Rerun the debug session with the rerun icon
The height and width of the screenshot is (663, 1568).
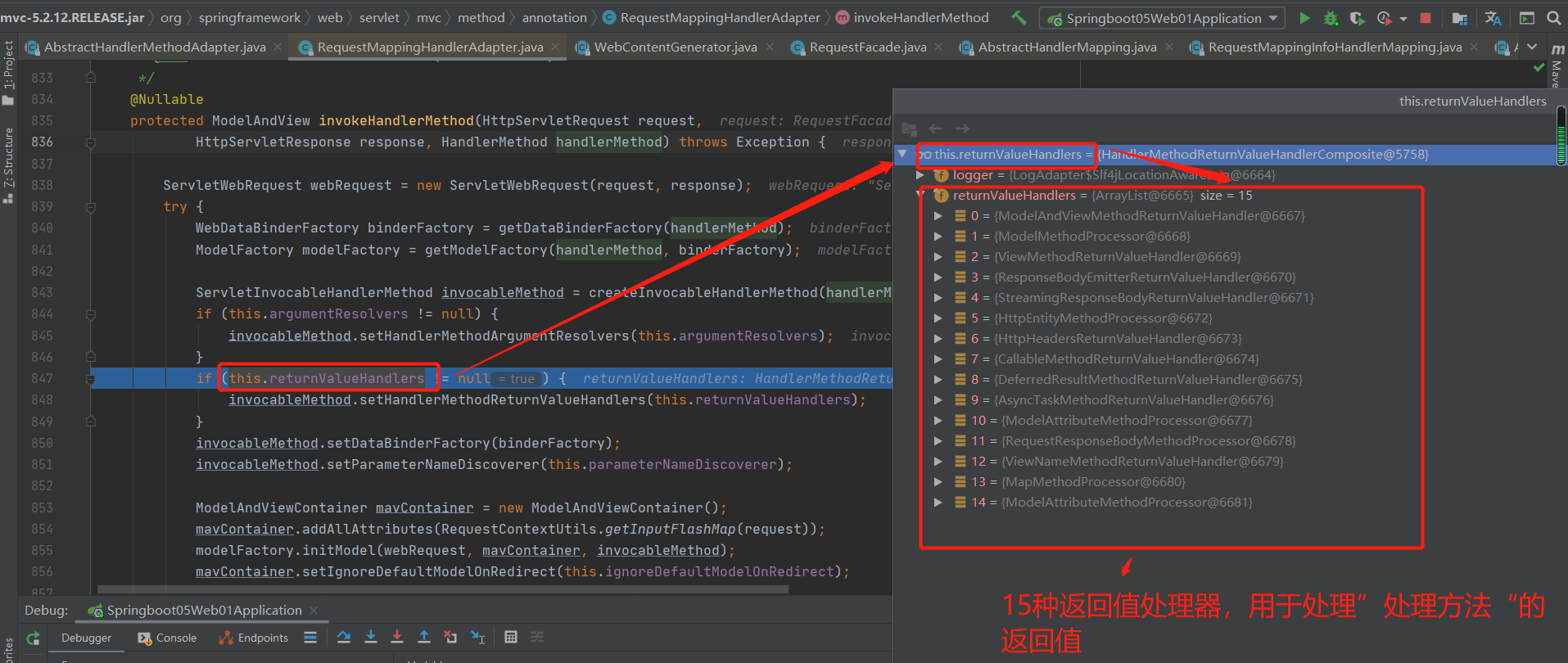point(34,638)
